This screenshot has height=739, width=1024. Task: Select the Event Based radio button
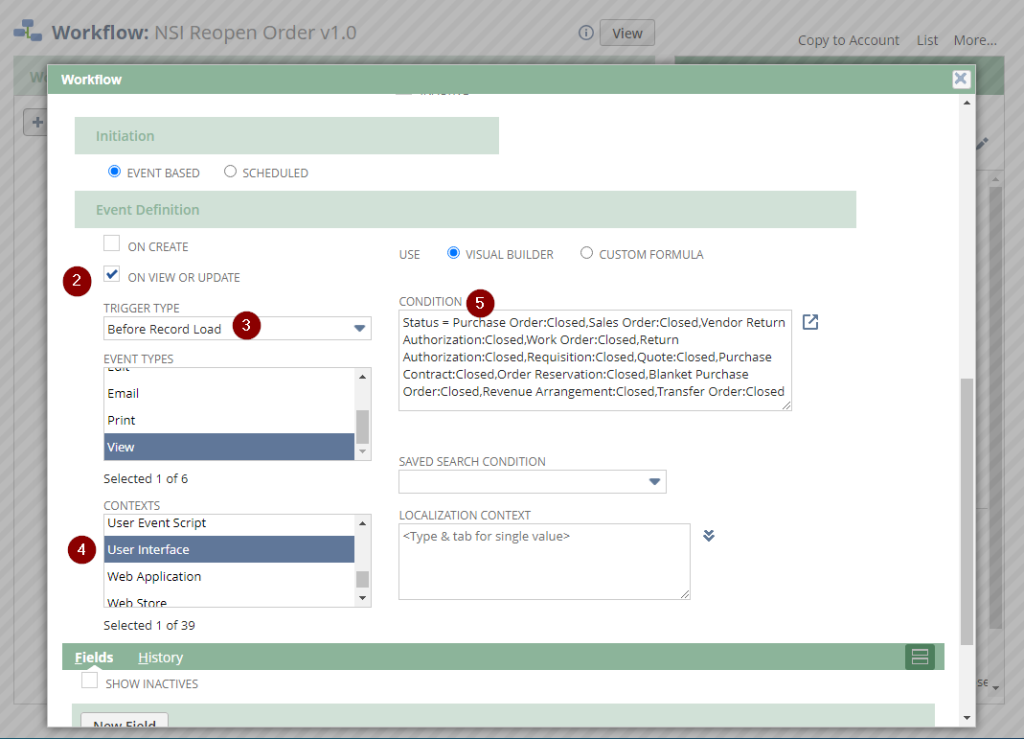coord(114,172)
